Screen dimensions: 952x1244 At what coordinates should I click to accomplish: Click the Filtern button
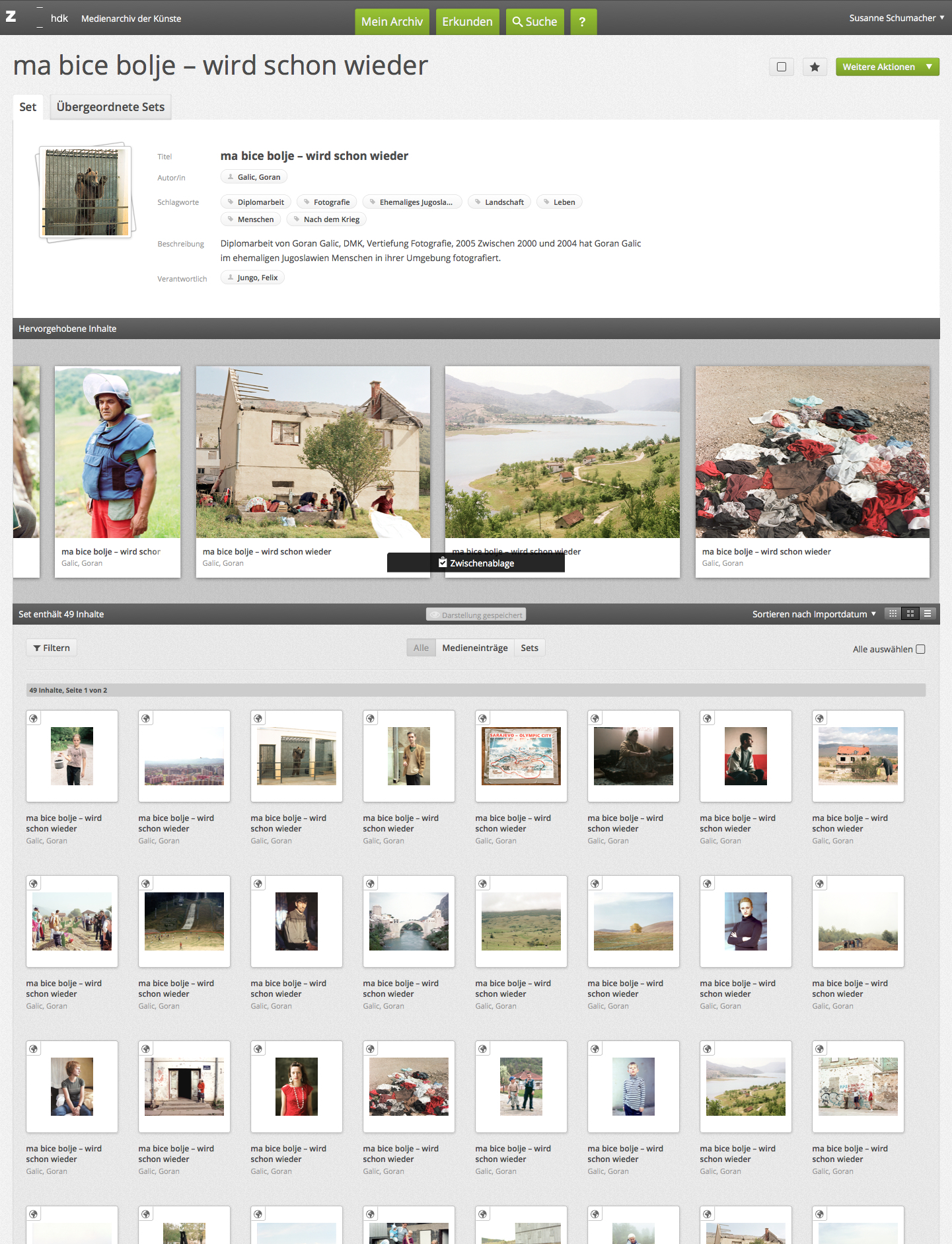click(x=52, y=648)
